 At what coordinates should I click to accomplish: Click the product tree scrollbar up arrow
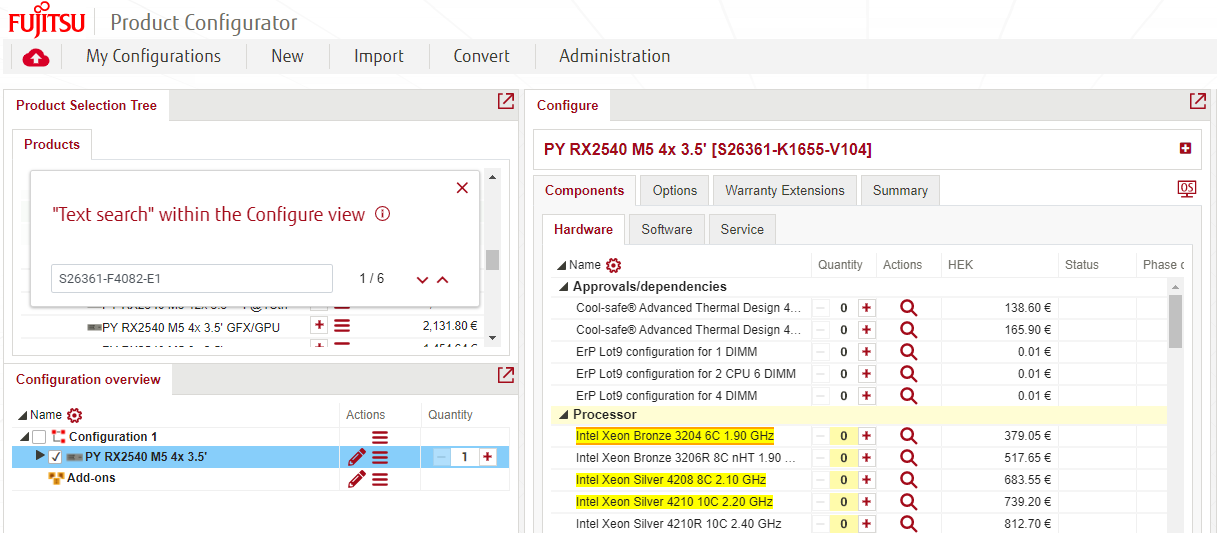click(491, 177)
